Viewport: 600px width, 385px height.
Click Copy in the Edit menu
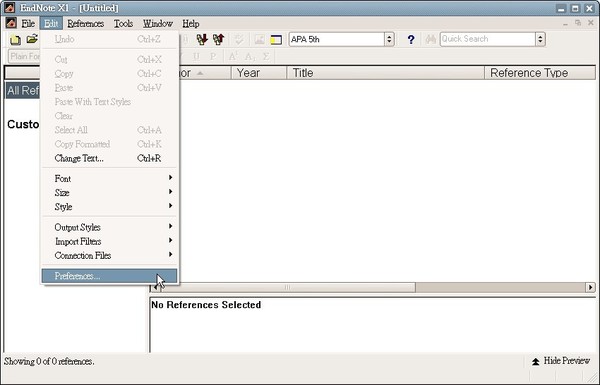(x=109, y=73)
